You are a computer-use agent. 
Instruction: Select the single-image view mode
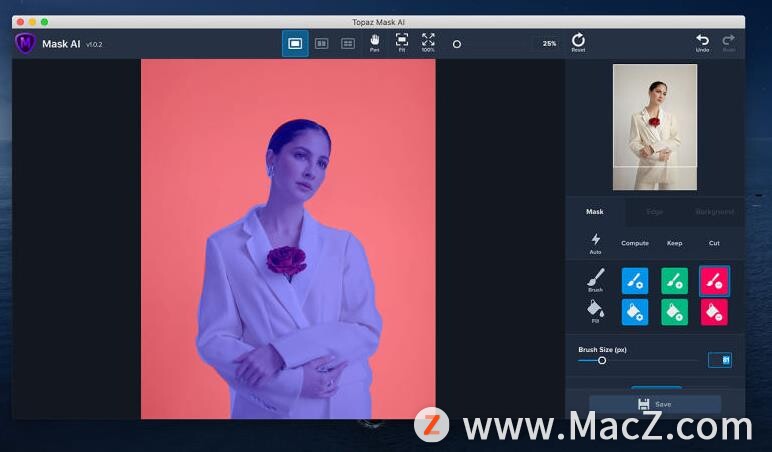coord(295,44)
